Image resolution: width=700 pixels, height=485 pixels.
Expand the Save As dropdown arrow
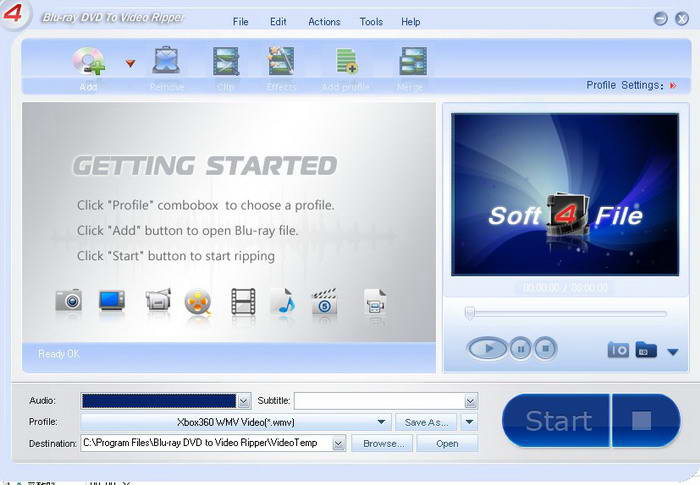(469, 422)
